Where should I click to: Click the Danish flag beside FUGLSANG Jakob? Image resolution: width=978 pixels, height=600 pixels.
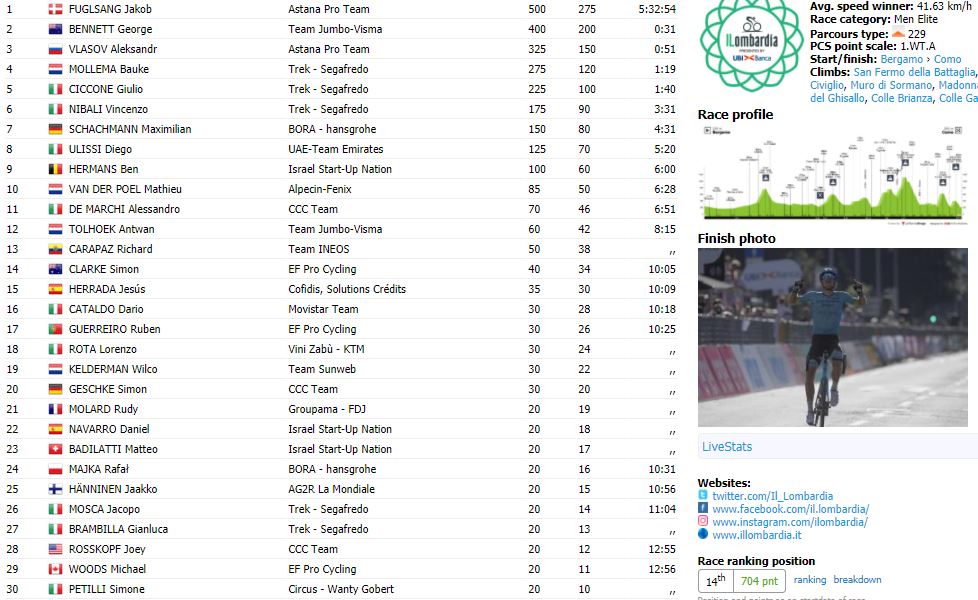tap(56, 9)
